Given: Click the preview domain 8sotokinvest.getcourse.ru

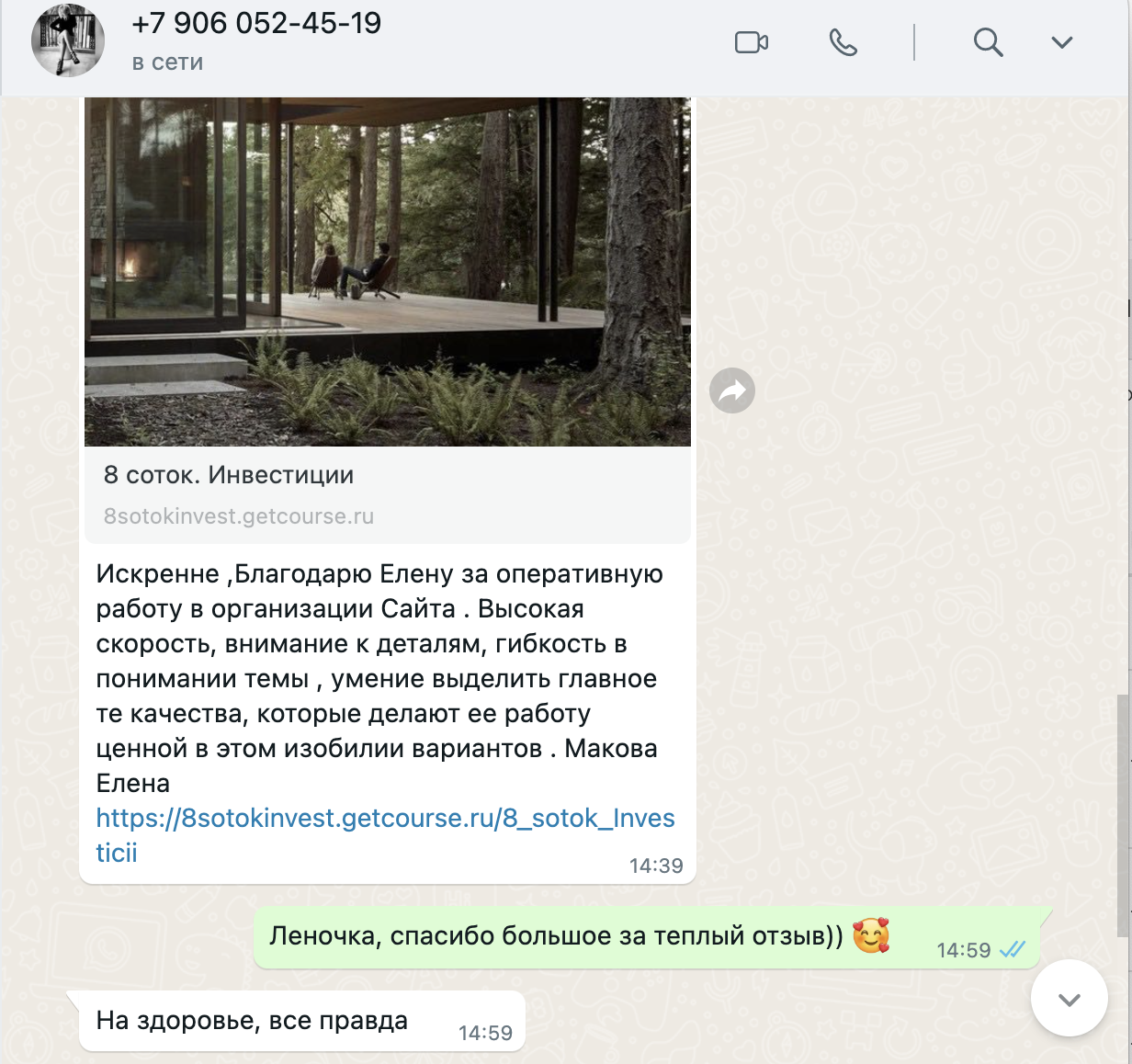Looking at the screenshot, I should tap(239, 516).
